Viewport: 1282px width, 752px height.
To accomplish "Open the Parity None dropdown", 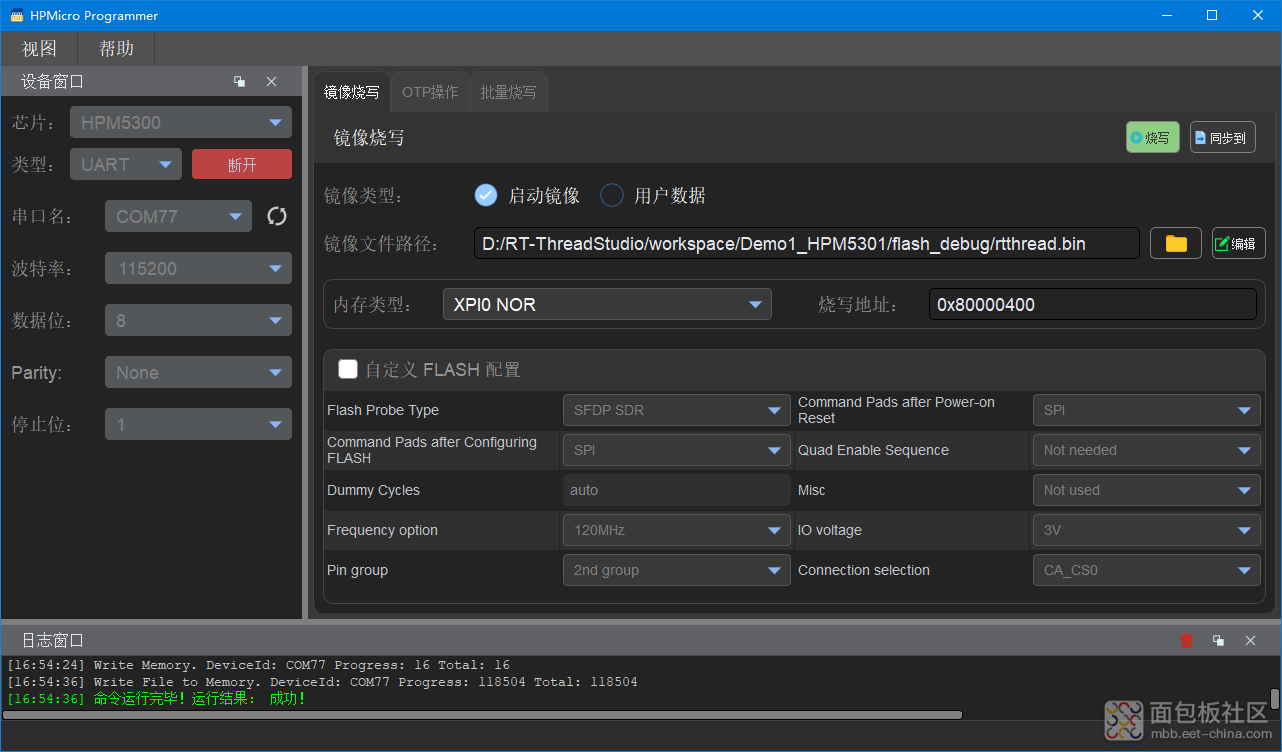I will [x=198, y=372].
